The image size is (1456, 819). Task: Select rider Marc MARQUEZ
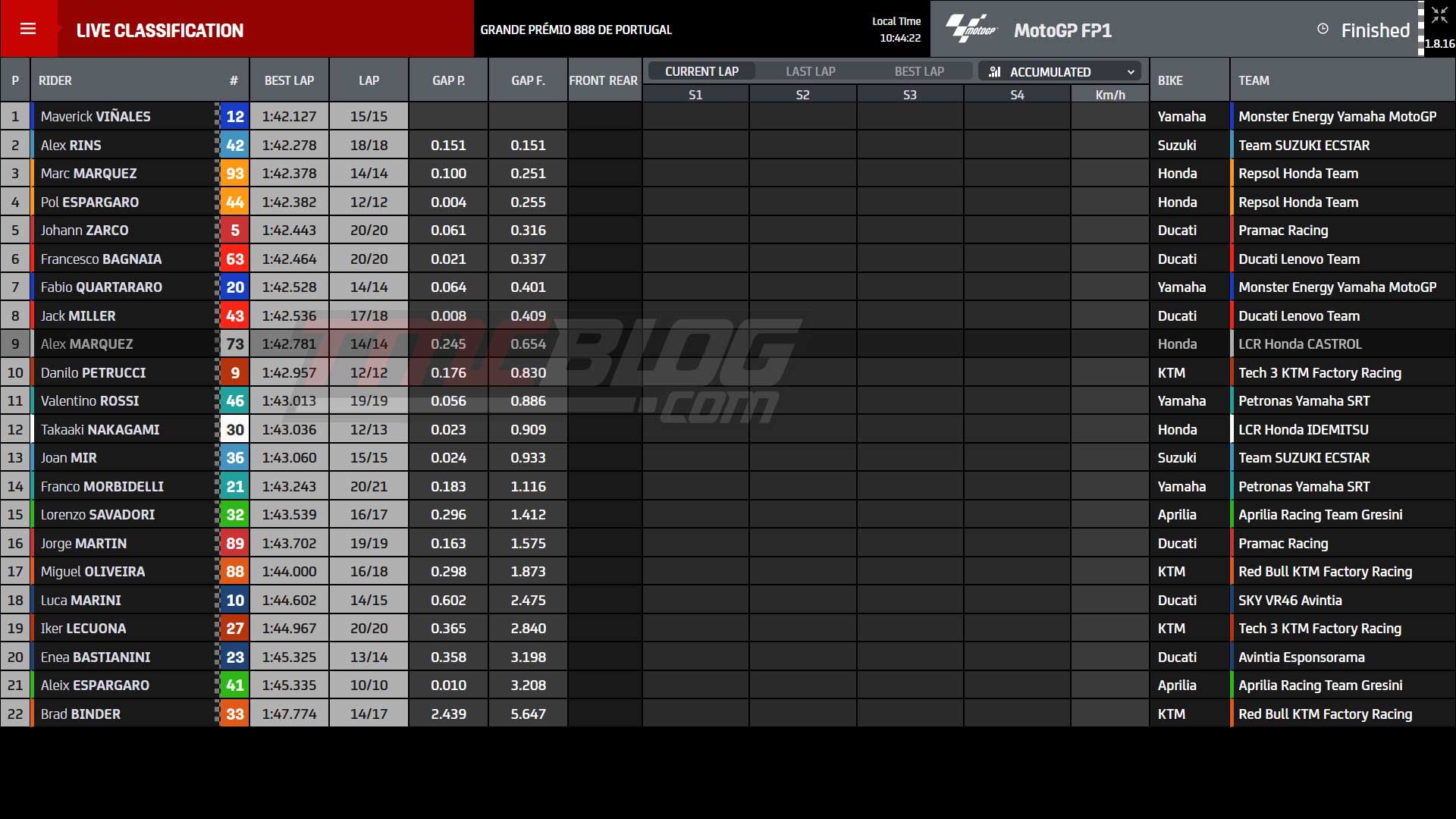(89, 174)
